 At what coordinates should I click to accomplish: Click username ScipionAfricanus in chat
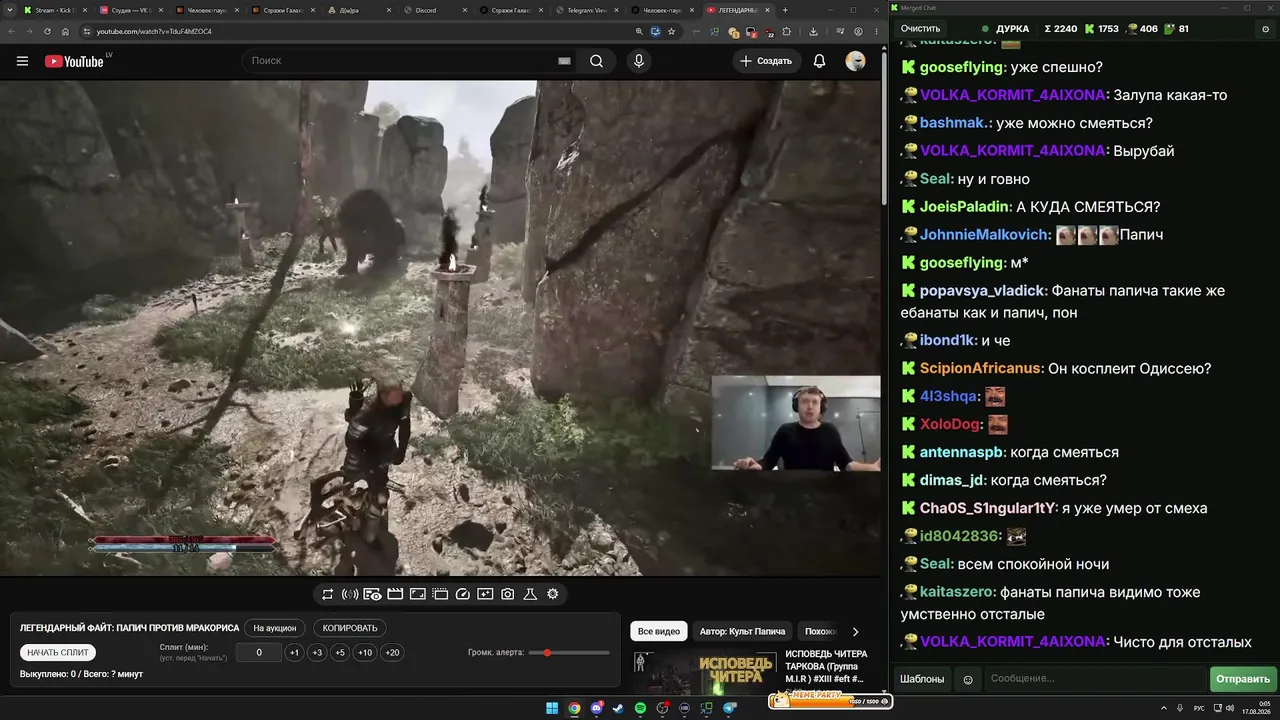980,369
